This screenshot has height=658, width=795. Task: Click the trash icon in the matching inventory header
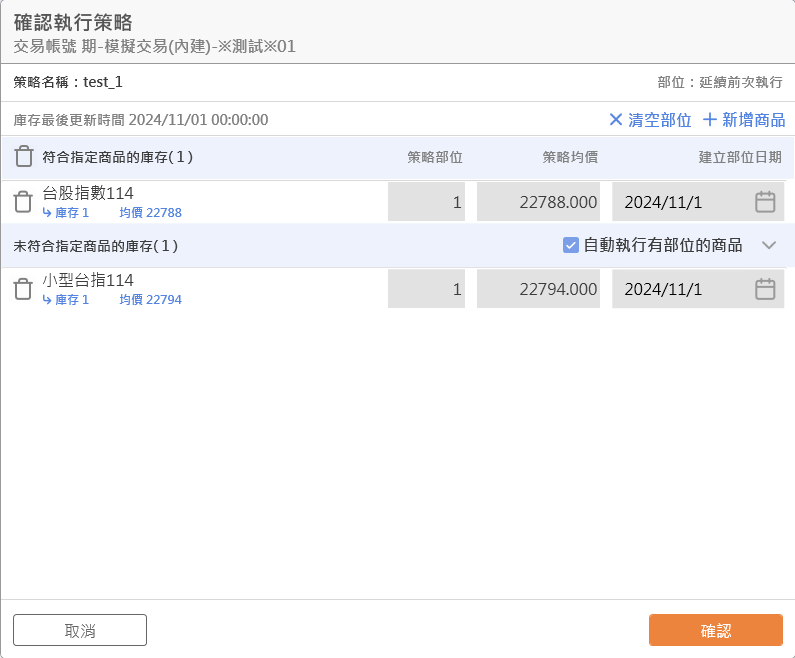coord(24,157)
